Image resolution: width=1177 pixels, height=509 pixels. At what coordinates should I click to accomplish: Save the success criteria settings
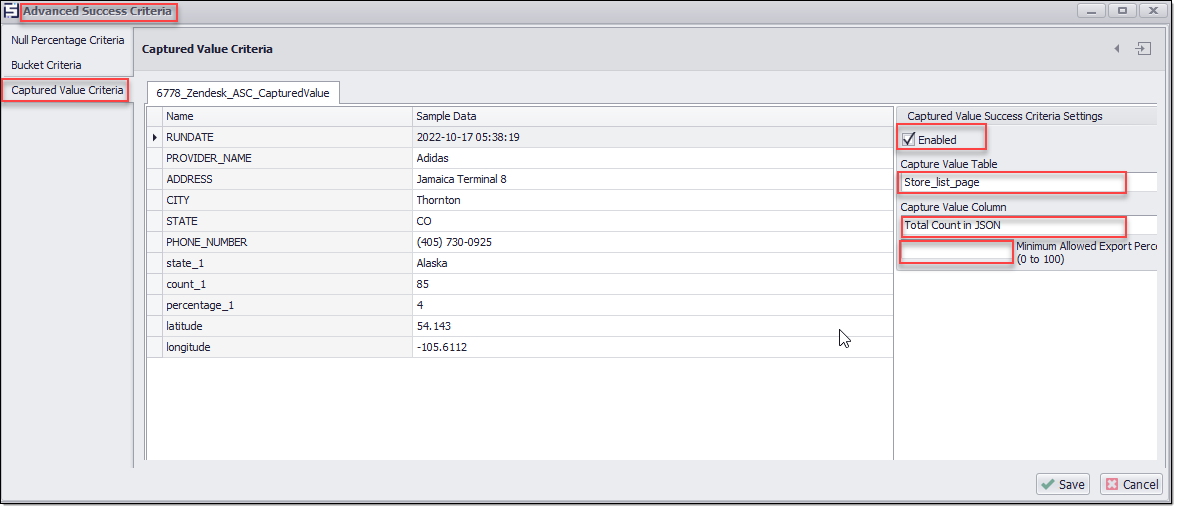1062,484
